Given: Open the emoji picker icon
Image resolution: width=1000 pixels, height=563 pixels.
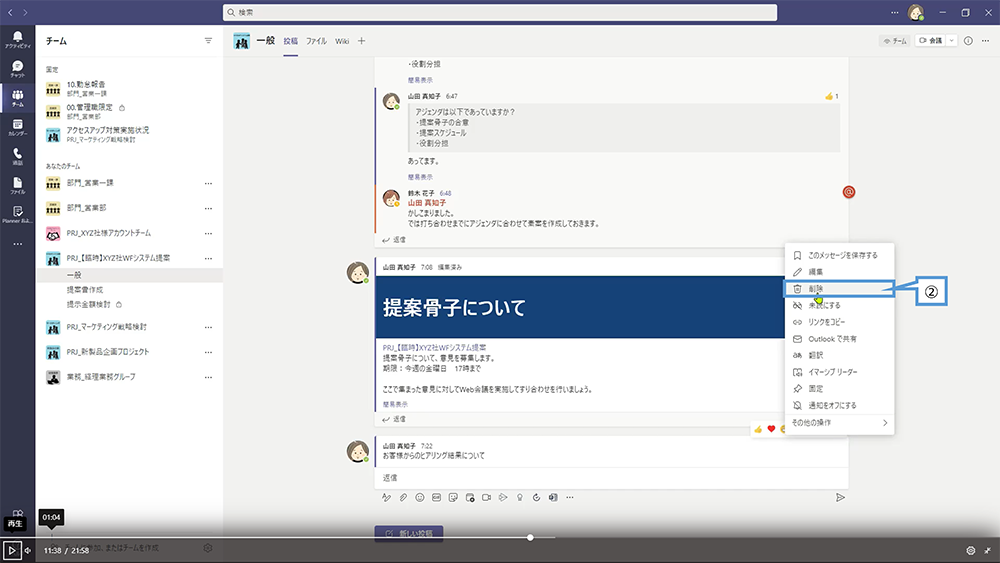Looking at the screenshot, I should [x=420, y=497].
